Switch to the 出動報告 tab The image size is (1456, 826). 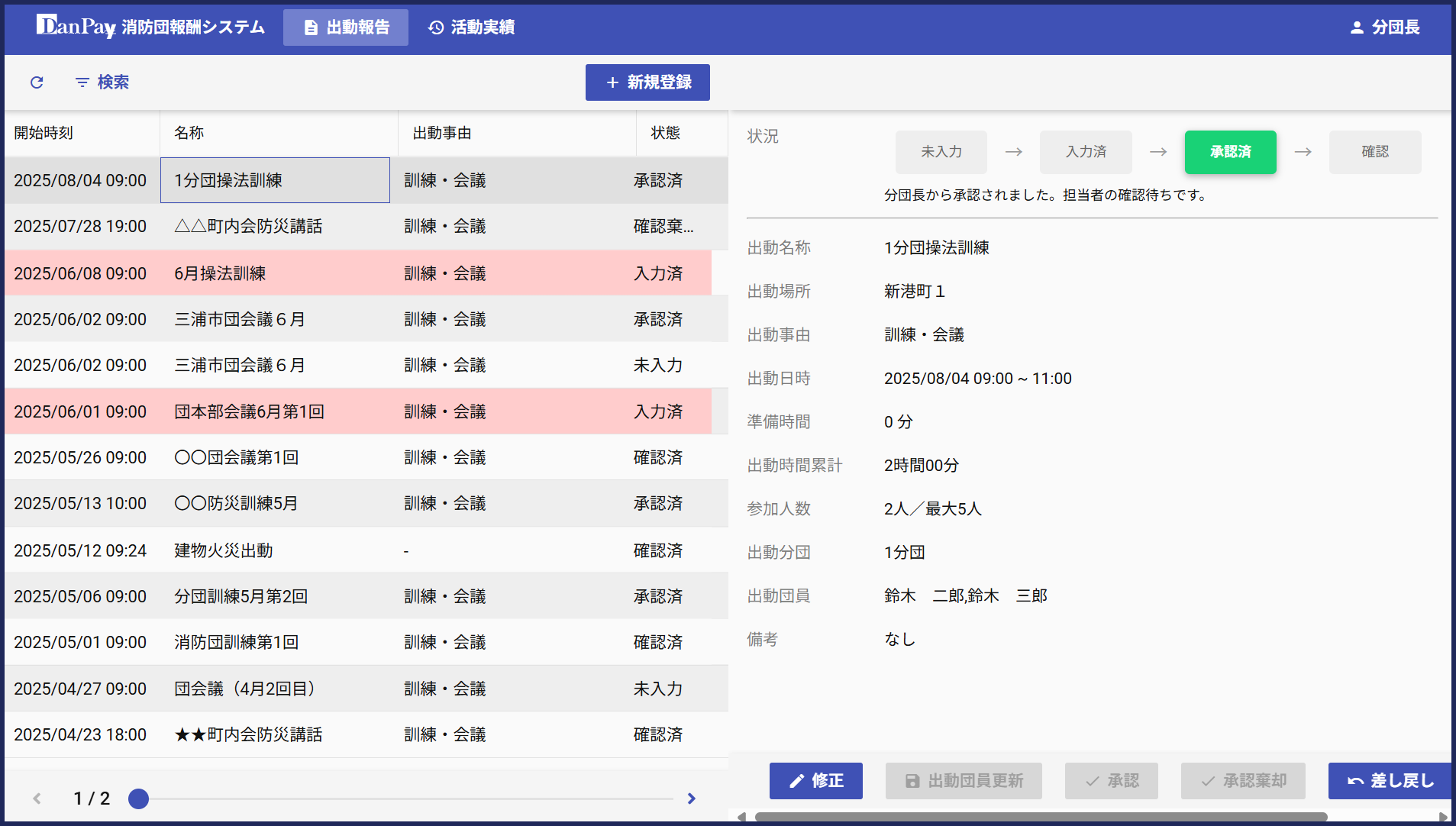pos(346,27)
